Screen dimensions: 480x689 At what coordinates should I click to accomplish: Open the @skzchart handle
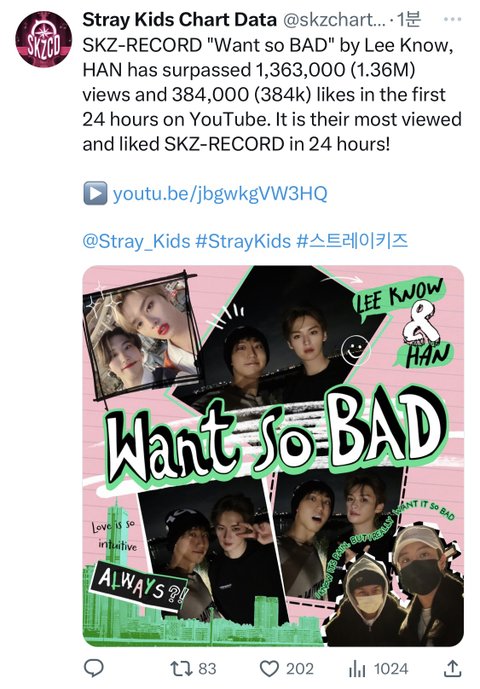334,20
